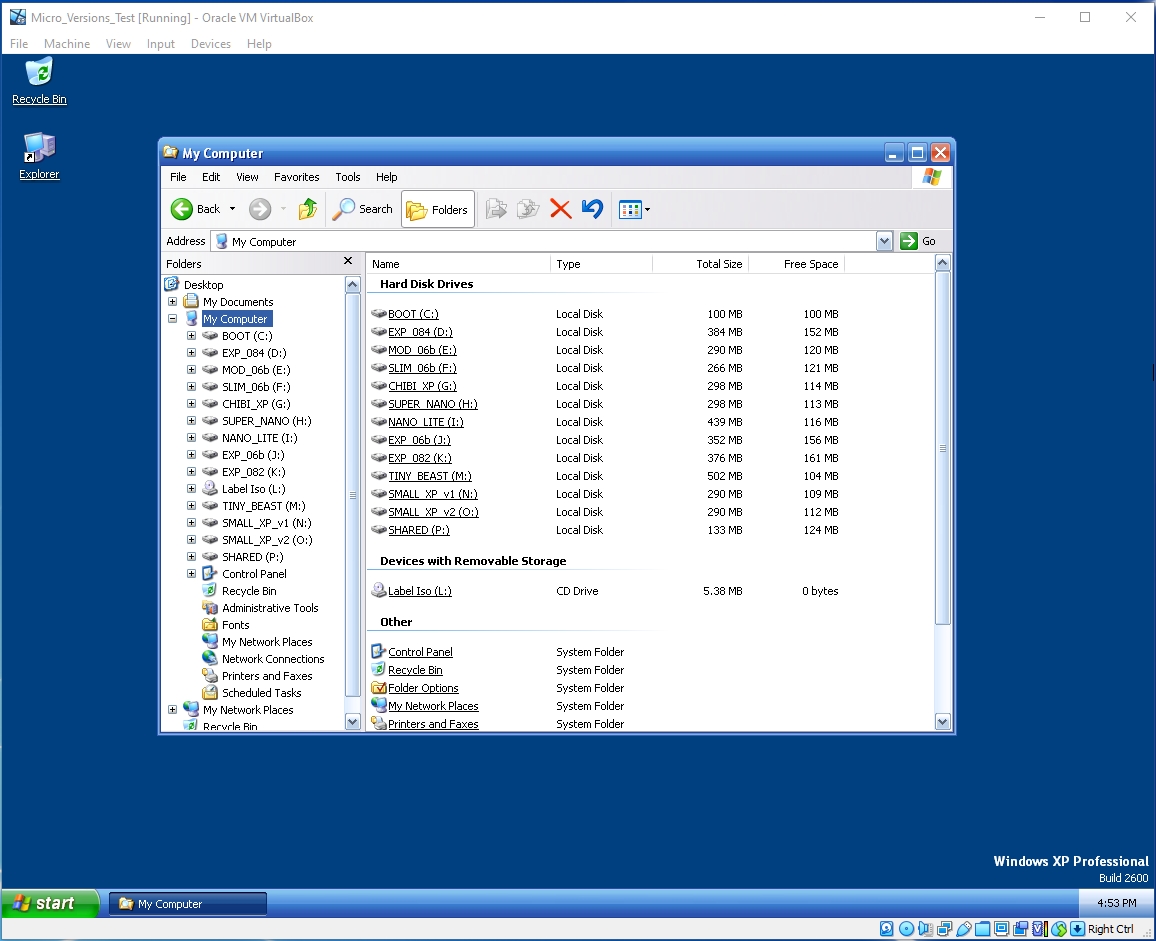The image size is (1156, 941).
Task: Click the My Computer address field
Action: (x=543, y=241)
